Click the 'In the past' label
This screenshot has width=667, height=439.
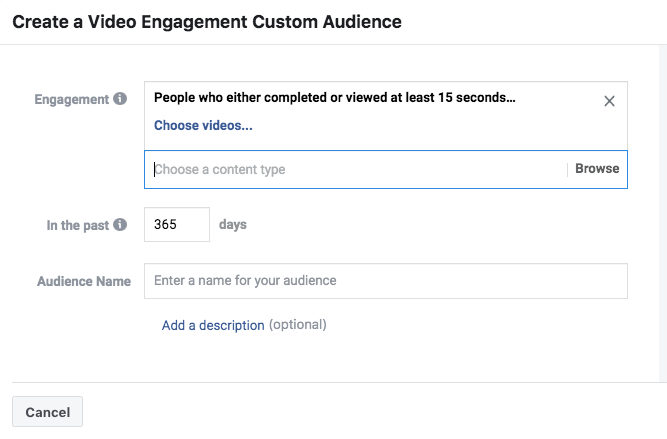tap(76, 226)
